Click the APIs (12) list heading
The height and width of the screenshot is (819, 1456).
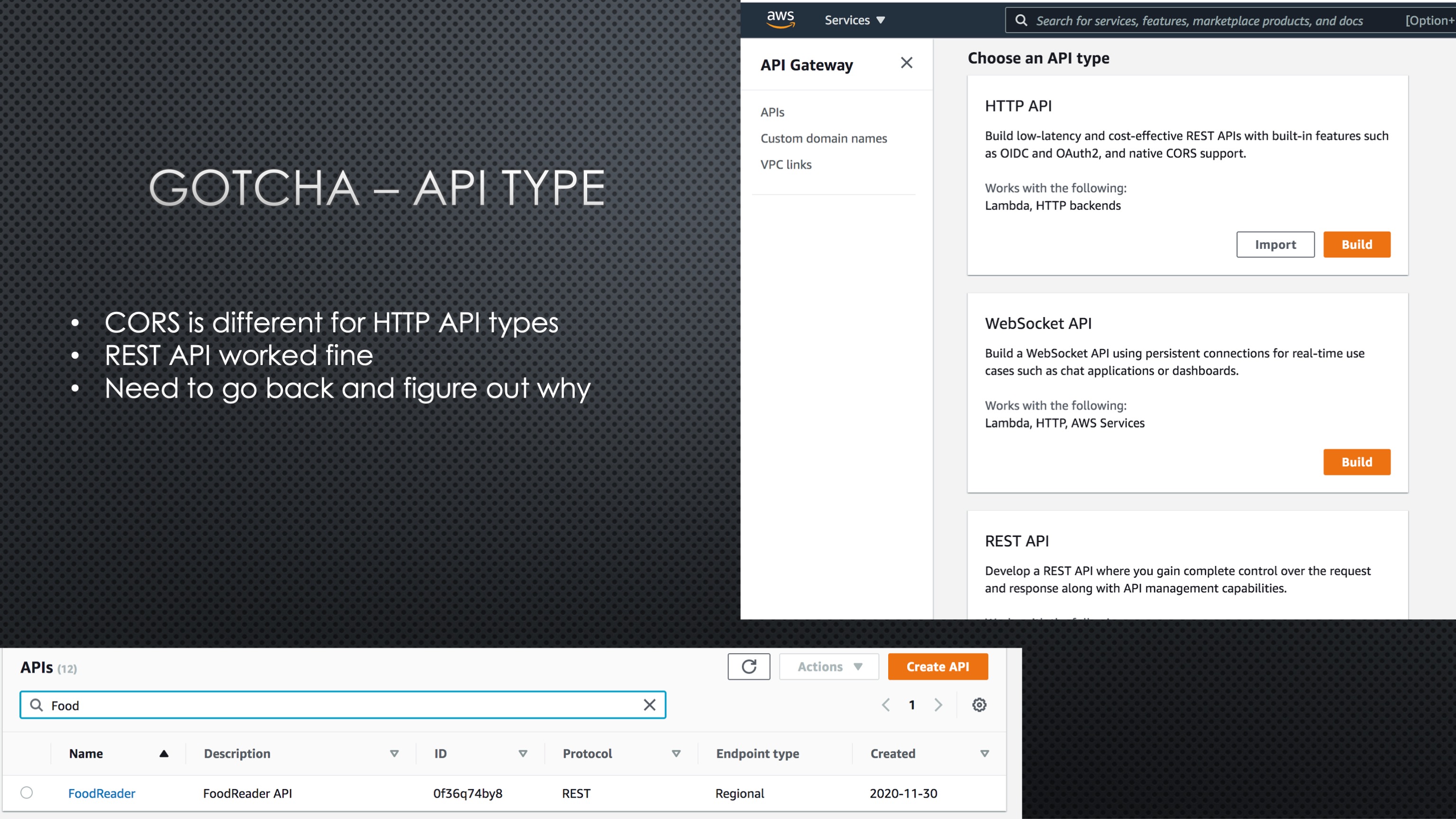pyautogui.click(x=49, y=667)
